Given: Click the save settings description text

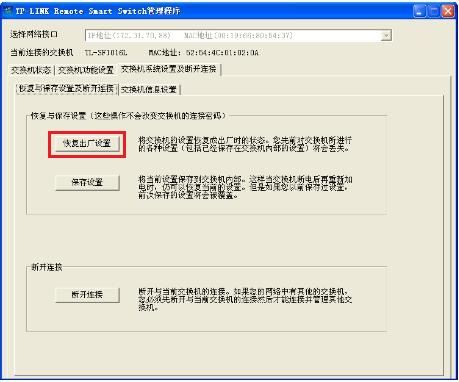Looking at the screenshot, I should coord(245,187).
